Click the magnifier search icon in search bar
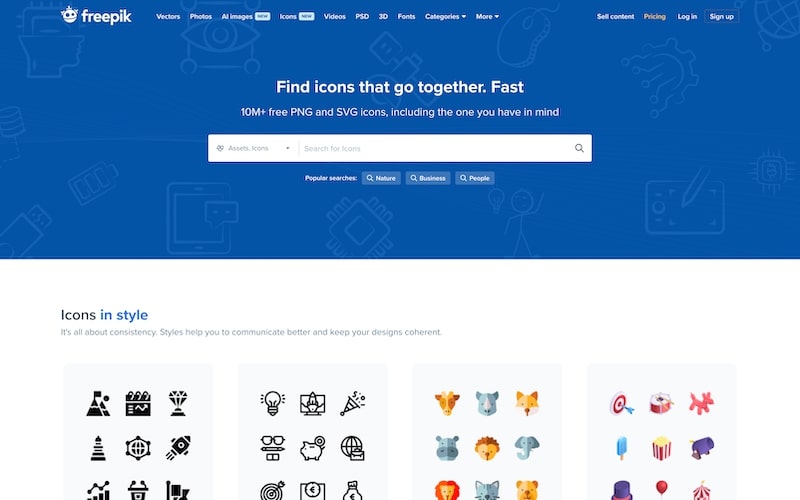The height and width of the screenshot is (500, 800). tap(579, 148)
